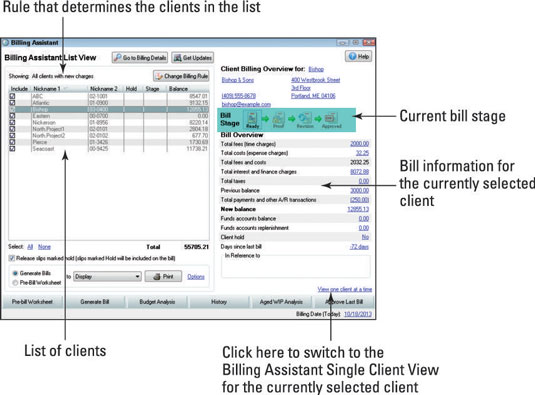Click the View one client at a time link

[345, 289]
